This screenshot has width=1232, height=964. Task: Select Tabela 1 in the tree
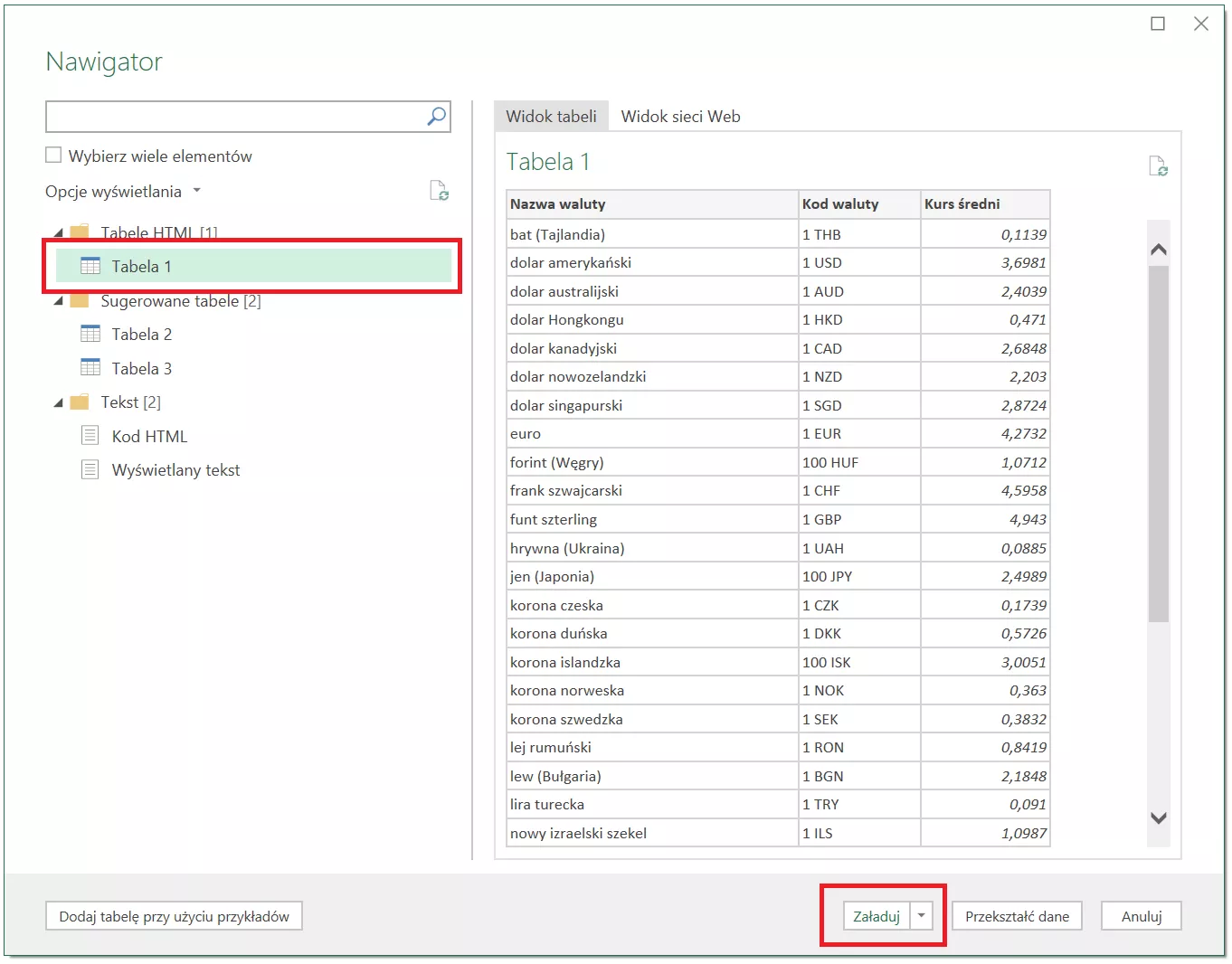click(x=141, y=266)
